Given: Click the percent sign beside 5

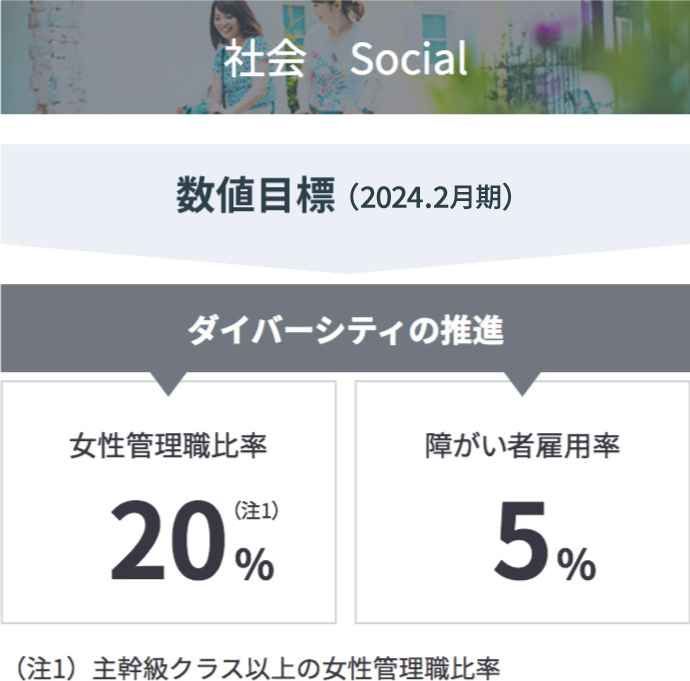Looking at the screenshot, I should click(577, 564).
